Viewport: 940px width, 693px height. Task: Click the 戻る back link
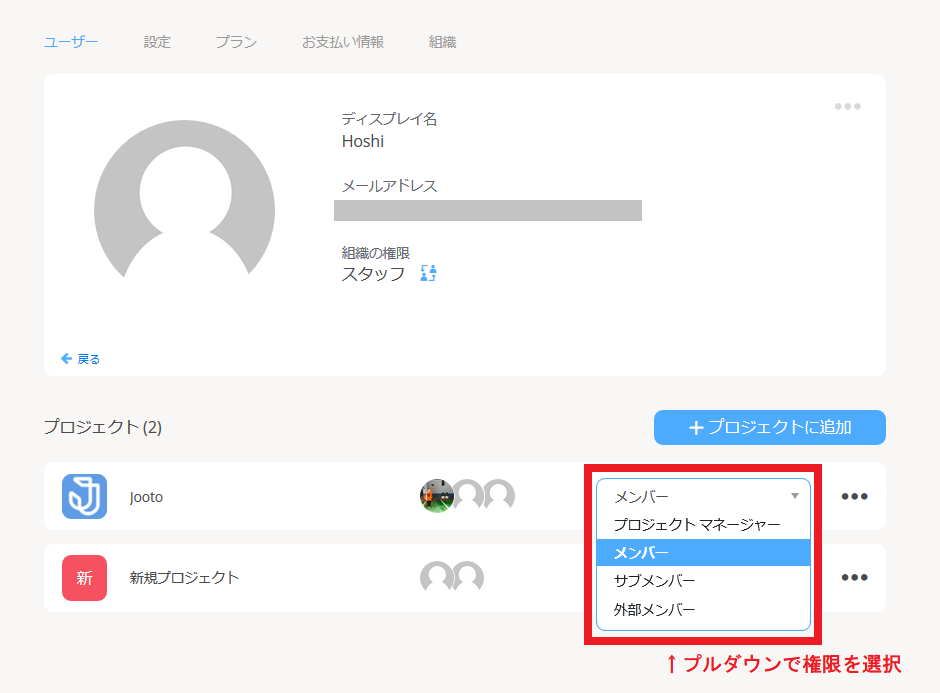81,359
